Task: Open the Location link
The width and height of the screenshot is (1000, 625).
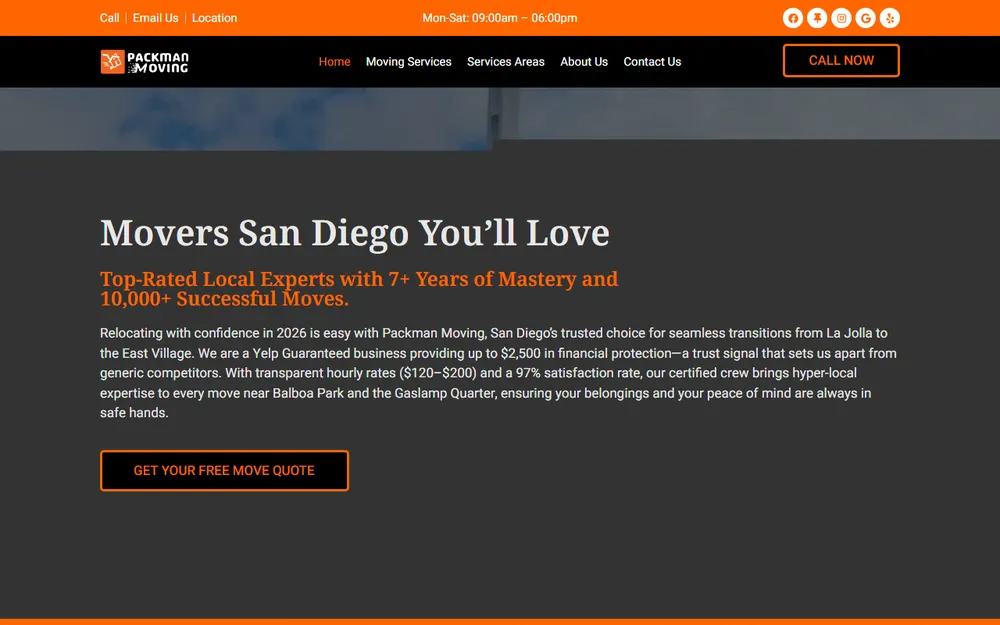Action: pos(214,18)
